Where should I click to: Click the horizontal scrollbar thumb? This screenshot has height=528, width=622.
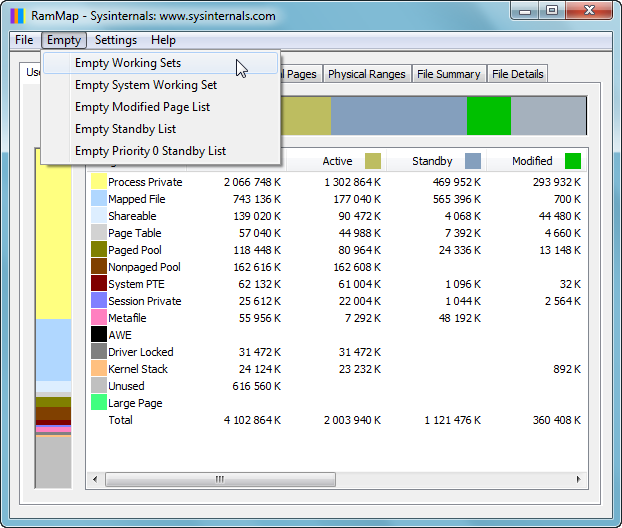click(x=220, y=479)
